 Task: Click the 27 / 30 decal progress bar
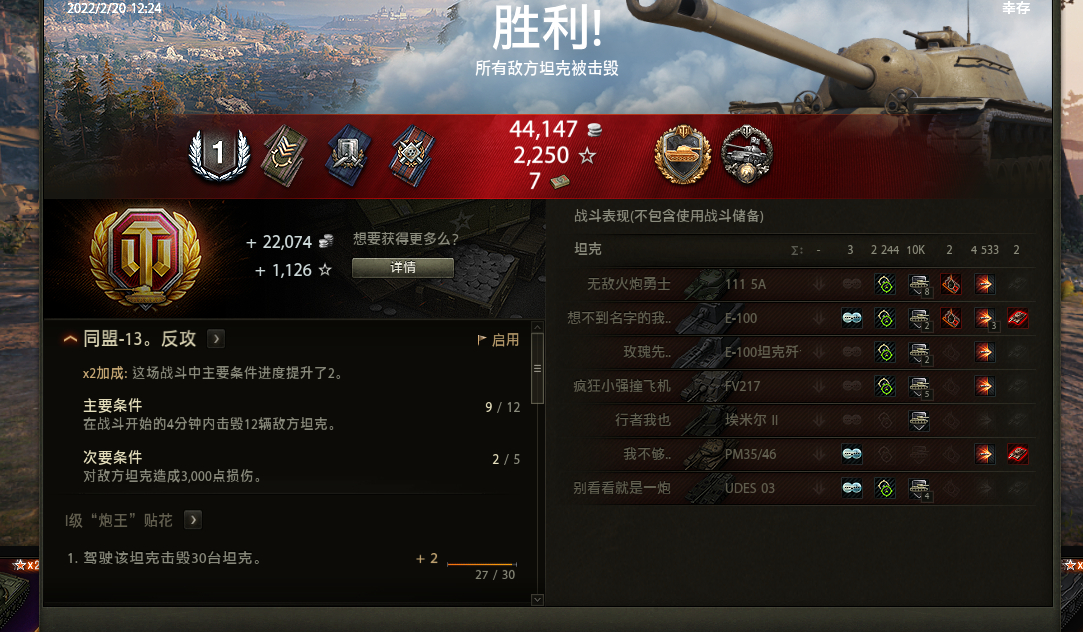tap(481, 564)
